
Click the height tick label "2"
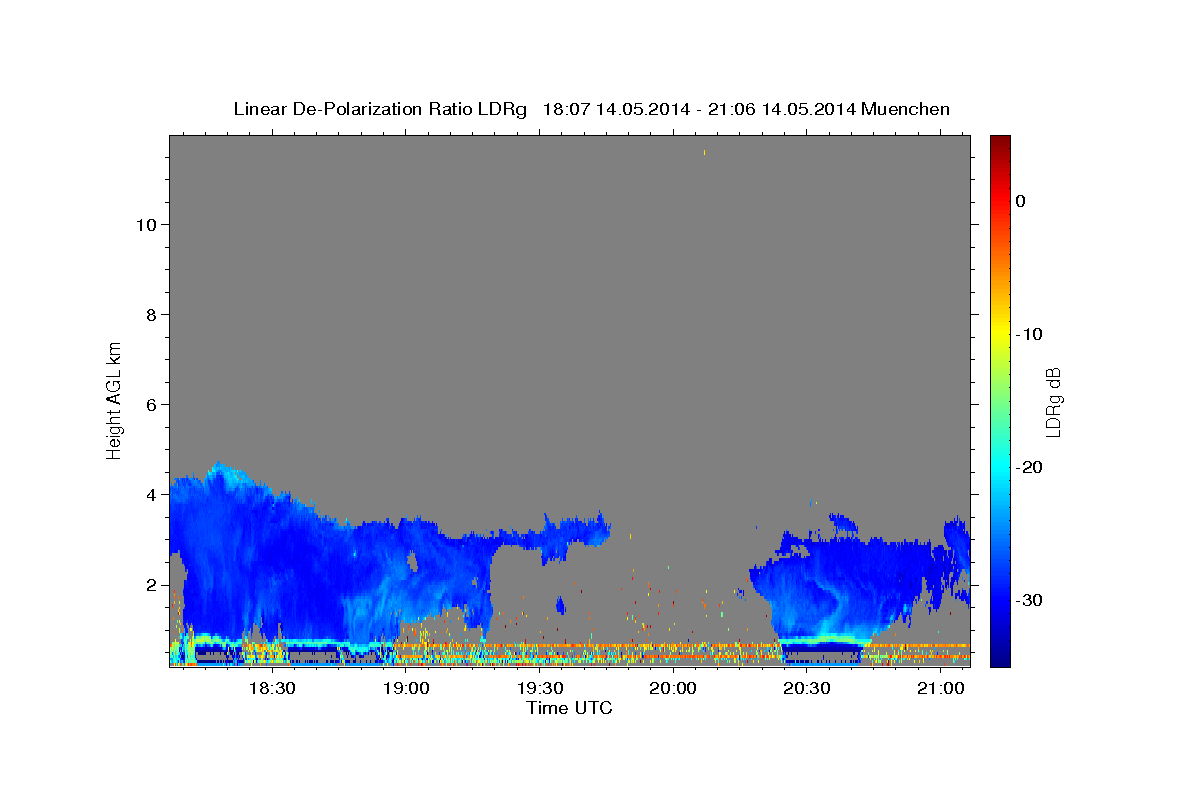coord(151,585)
